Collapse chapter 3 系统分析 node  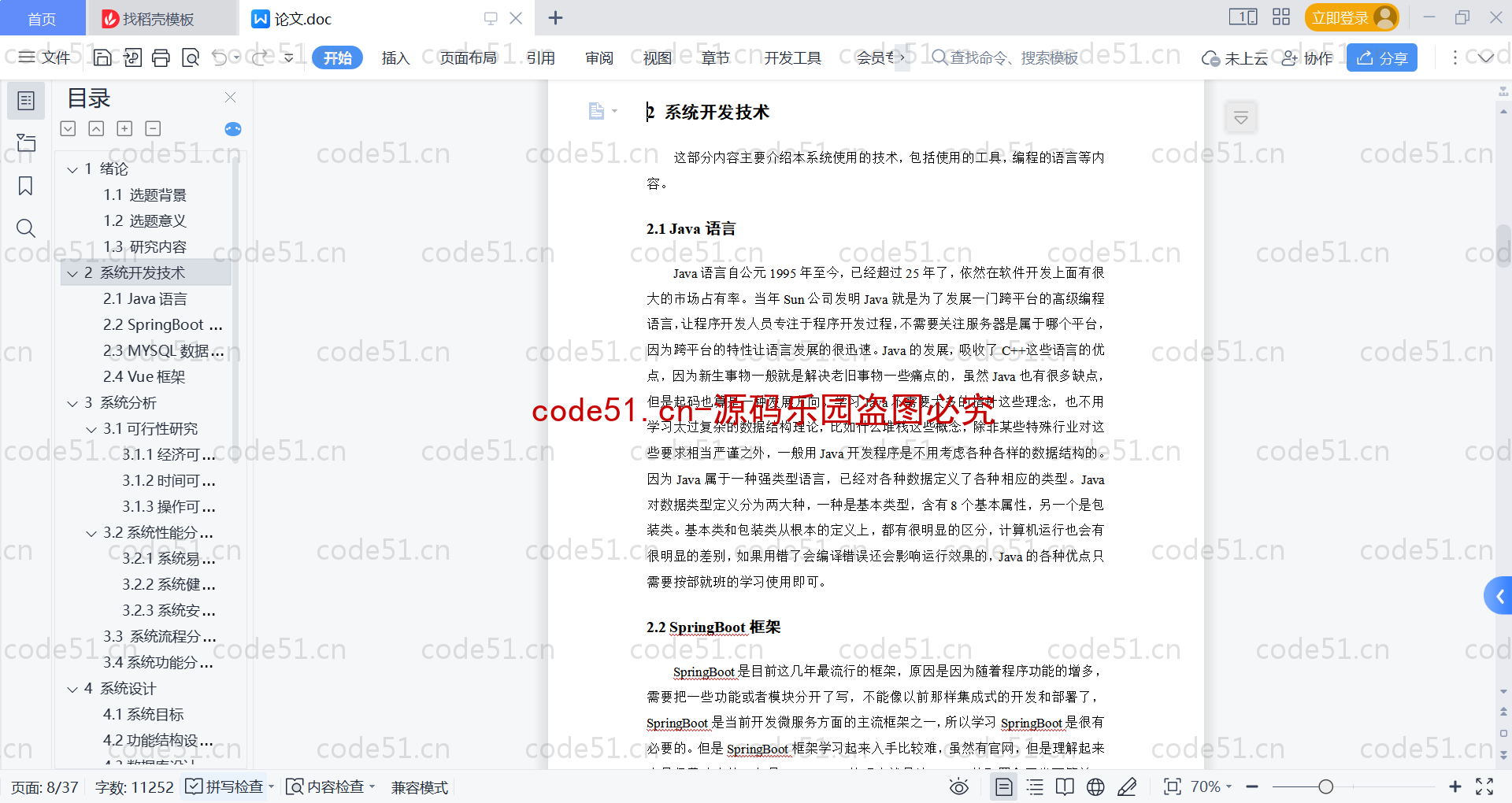72,403
